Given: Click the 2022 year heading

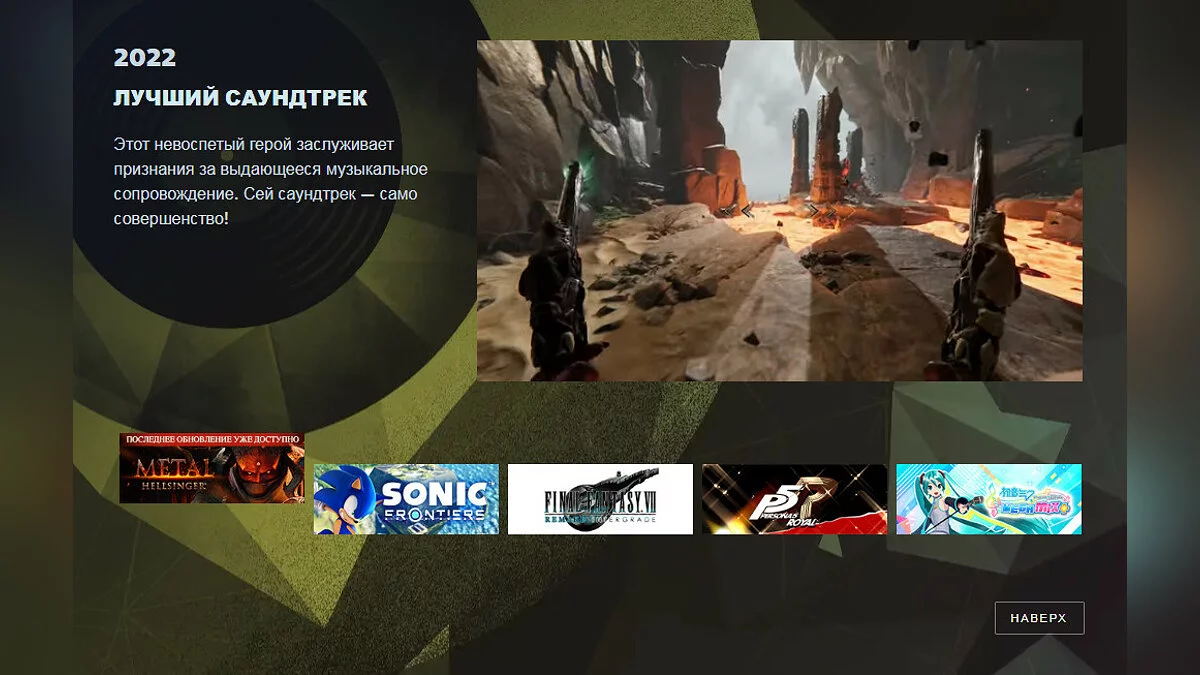Looking at the screenshot, I should pos(145,58).
